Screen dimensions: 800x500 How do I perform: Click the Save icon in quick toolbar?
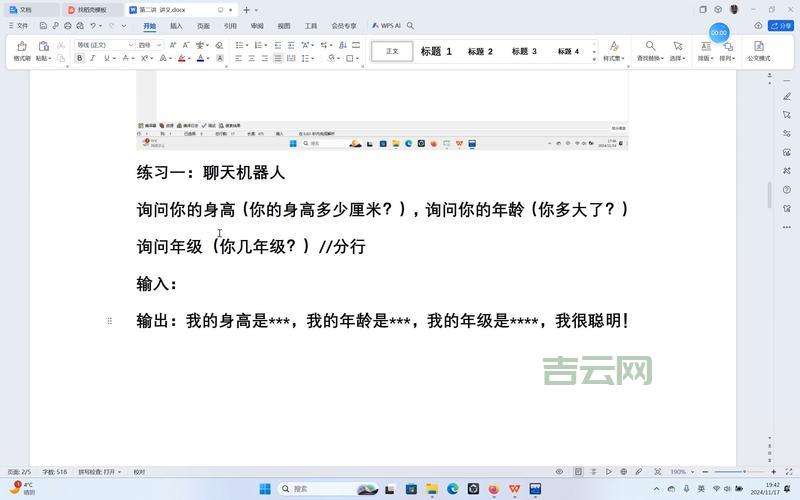(43, 26)
